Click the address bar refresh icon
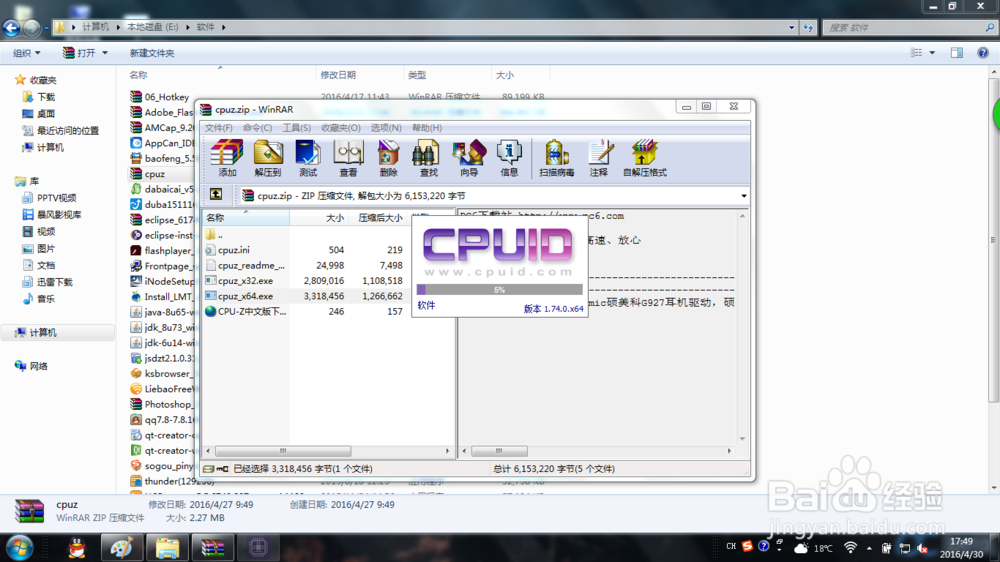The width and height of the screenshot is (1000, 562). [808, 27]
